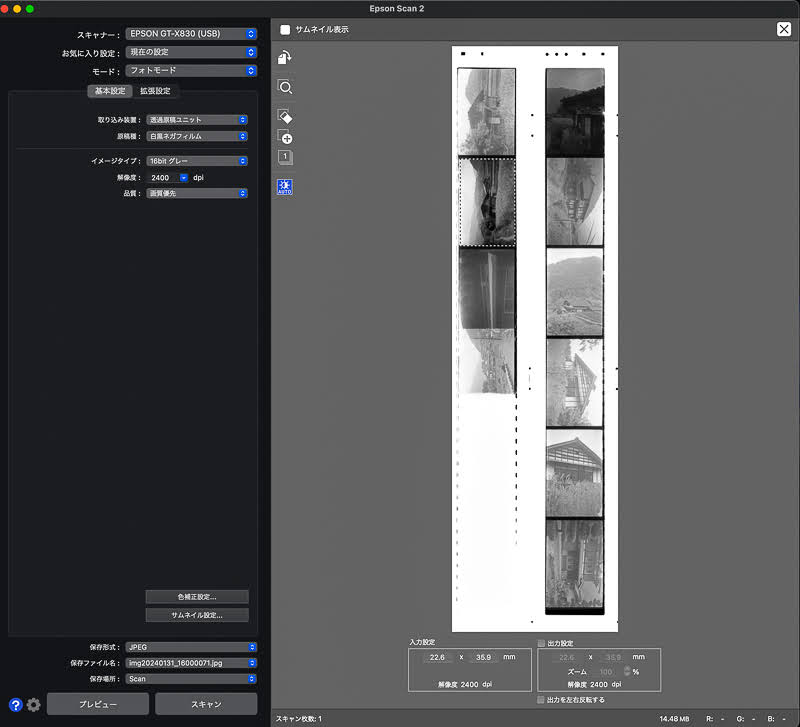Click the スキャン button
Screen dimensions: 800x727
point(206,704)
